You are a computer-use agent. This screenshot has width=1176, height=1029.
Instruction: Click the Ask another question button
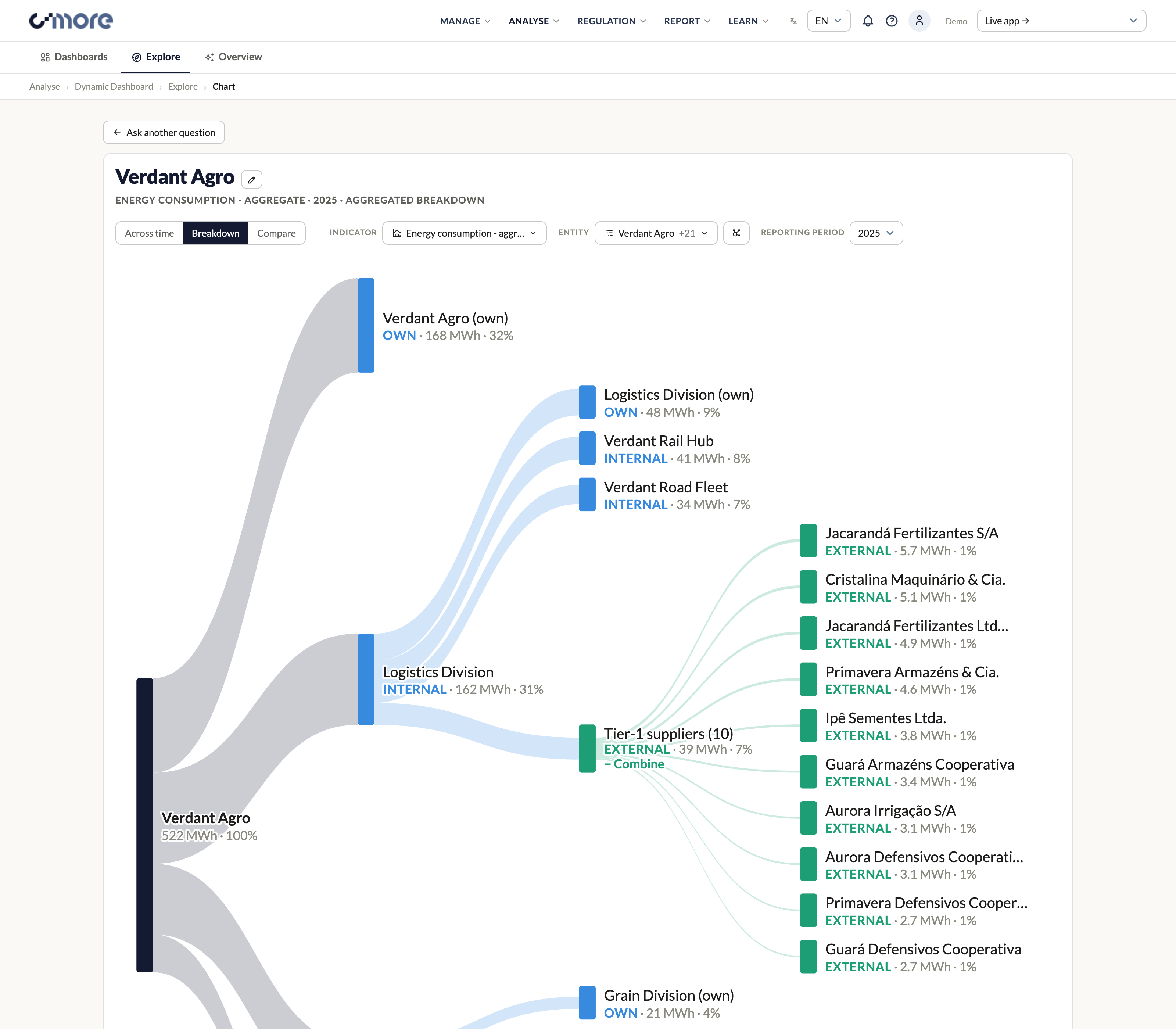click(164, 133)
